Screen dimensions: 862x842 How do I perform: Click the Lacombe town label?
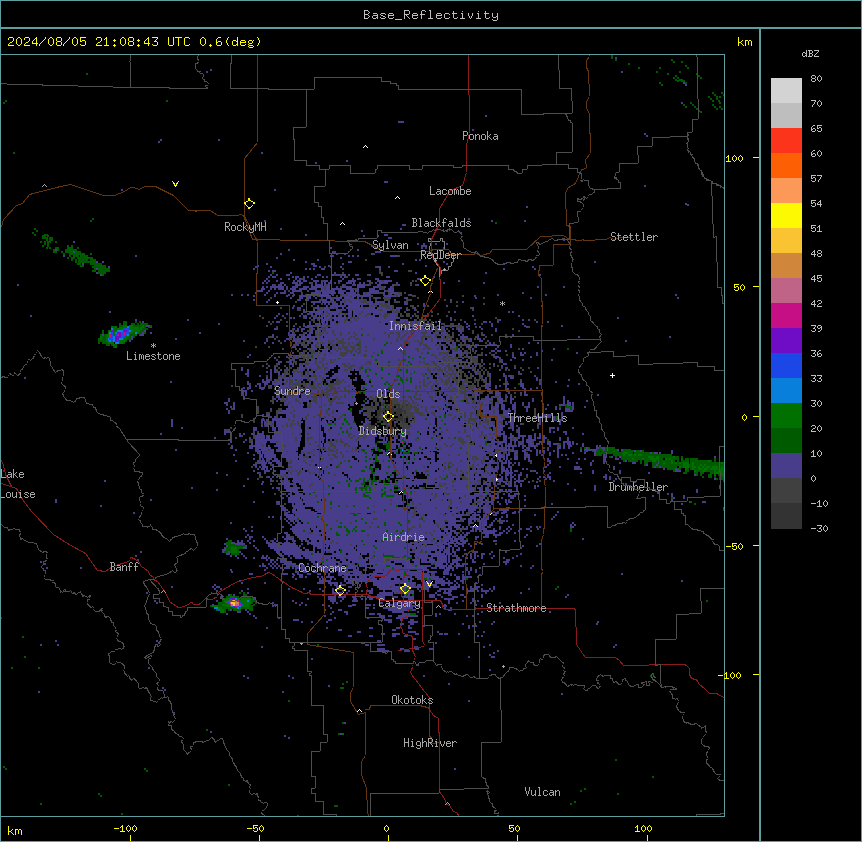tap(450, 191)
